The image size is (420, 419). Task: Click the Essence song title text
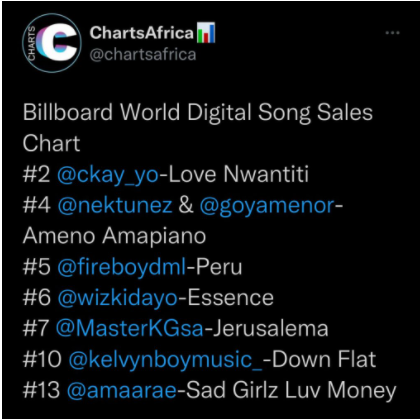pyautogui.click(x=230, y=298)
